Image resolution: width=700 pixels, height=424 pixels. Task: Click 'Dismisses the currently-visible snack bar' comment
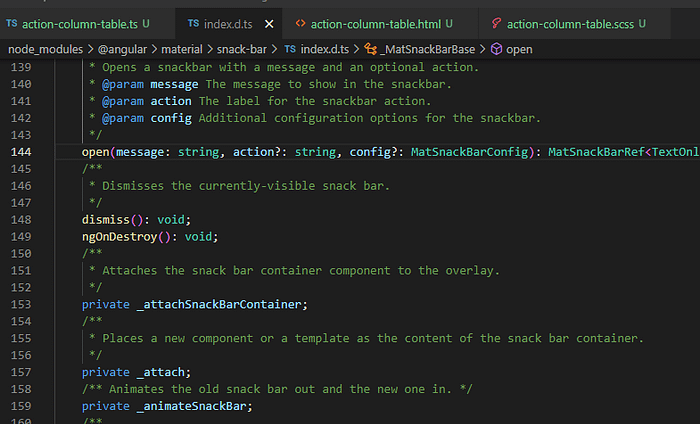[246, 186]
